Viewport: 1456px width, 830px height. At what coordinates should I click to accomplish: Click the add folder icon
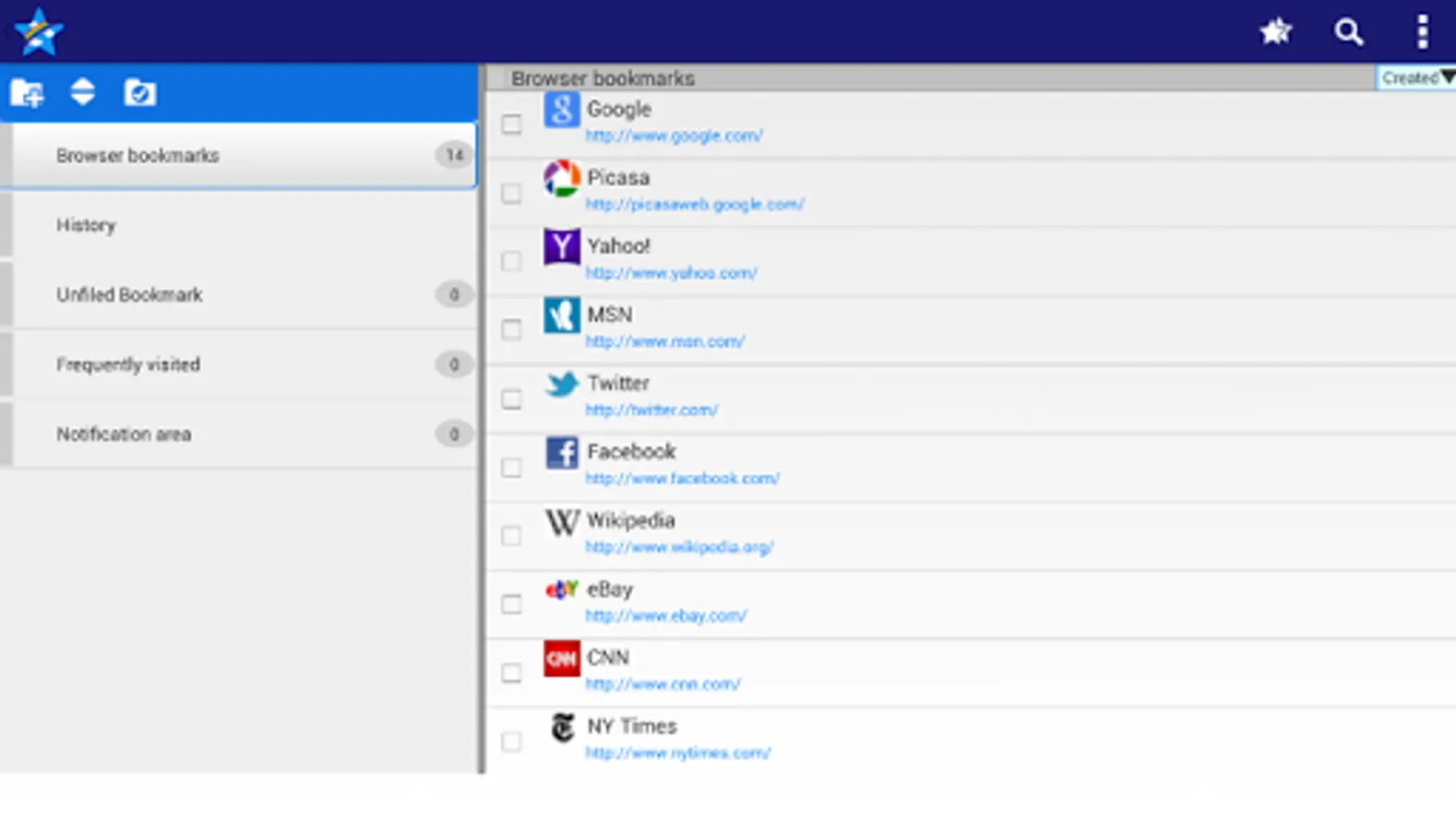(x=27, y=92)
